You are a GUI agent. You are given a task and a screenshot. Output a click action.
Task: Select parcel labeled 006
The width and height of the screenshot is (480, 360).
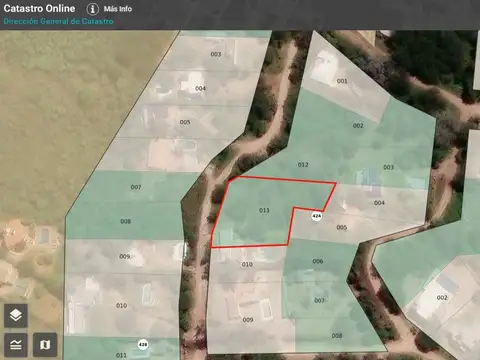pyautogui.click(x=318, y=261)
